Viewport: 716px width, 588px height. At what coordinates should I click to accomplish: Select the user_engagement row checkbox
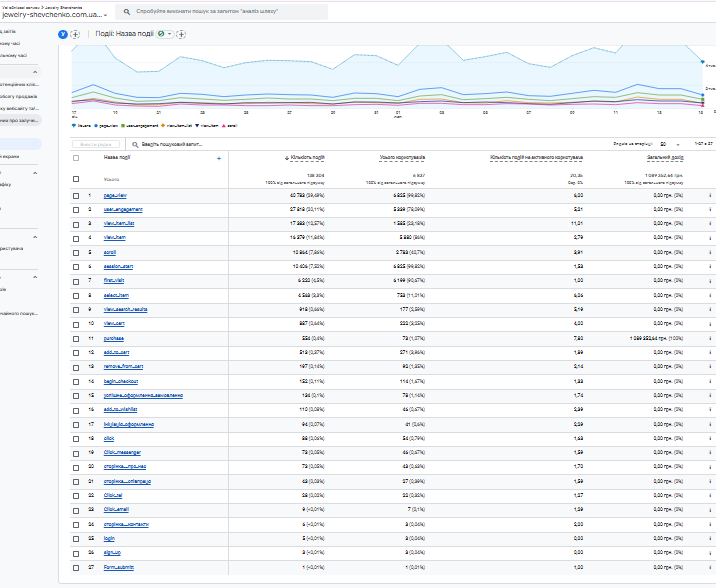[x=76, y=210]
